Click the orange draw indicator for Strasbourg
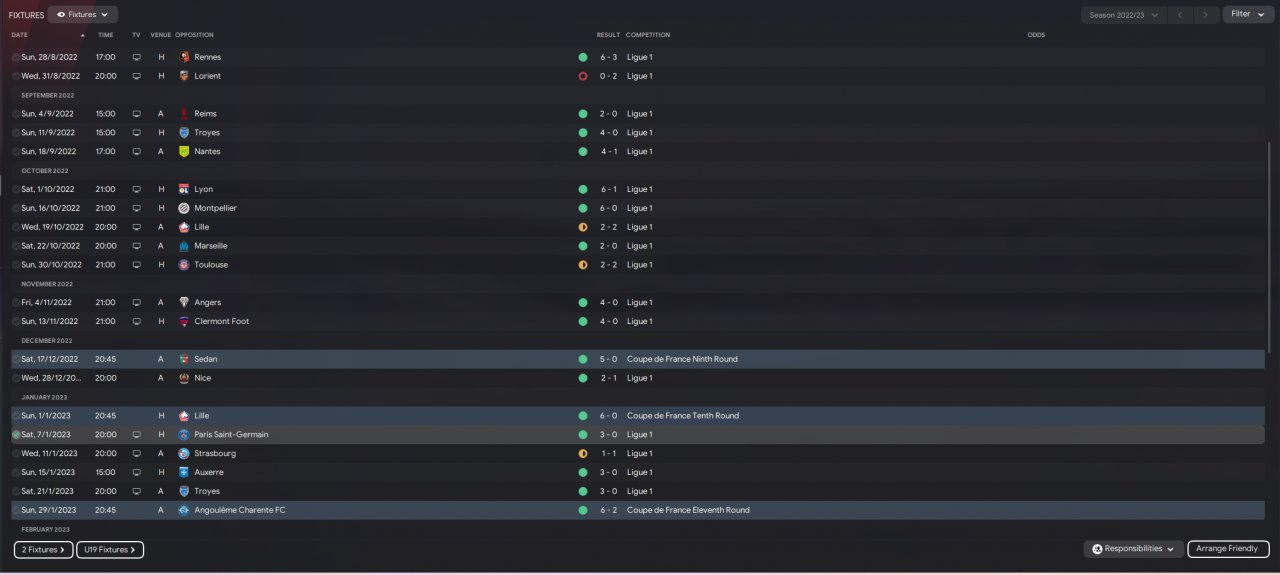Screen dimensions: 1280x575 (x=583, y=454)
